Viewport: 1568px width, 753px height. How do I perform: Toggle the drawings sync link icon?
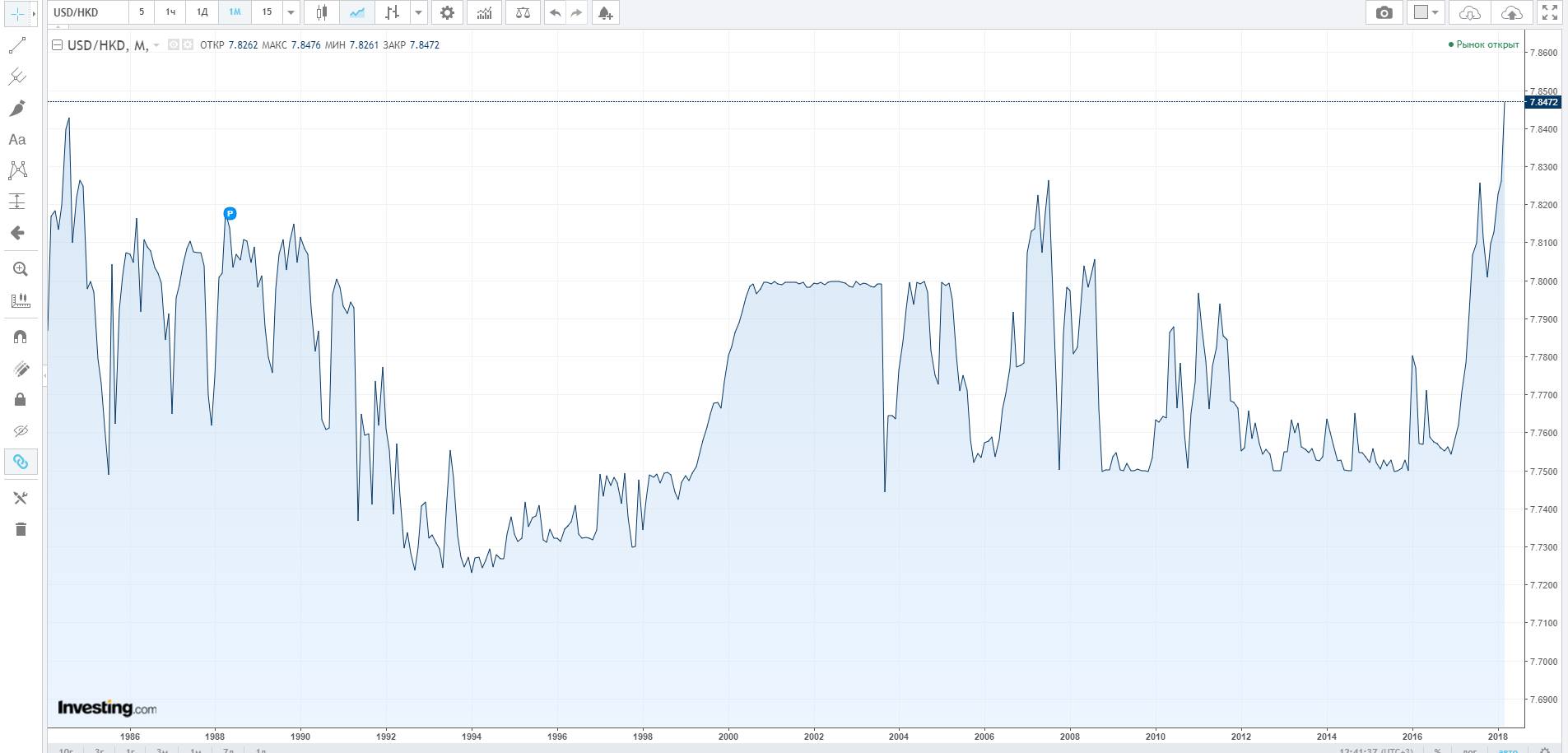[20, 462]
